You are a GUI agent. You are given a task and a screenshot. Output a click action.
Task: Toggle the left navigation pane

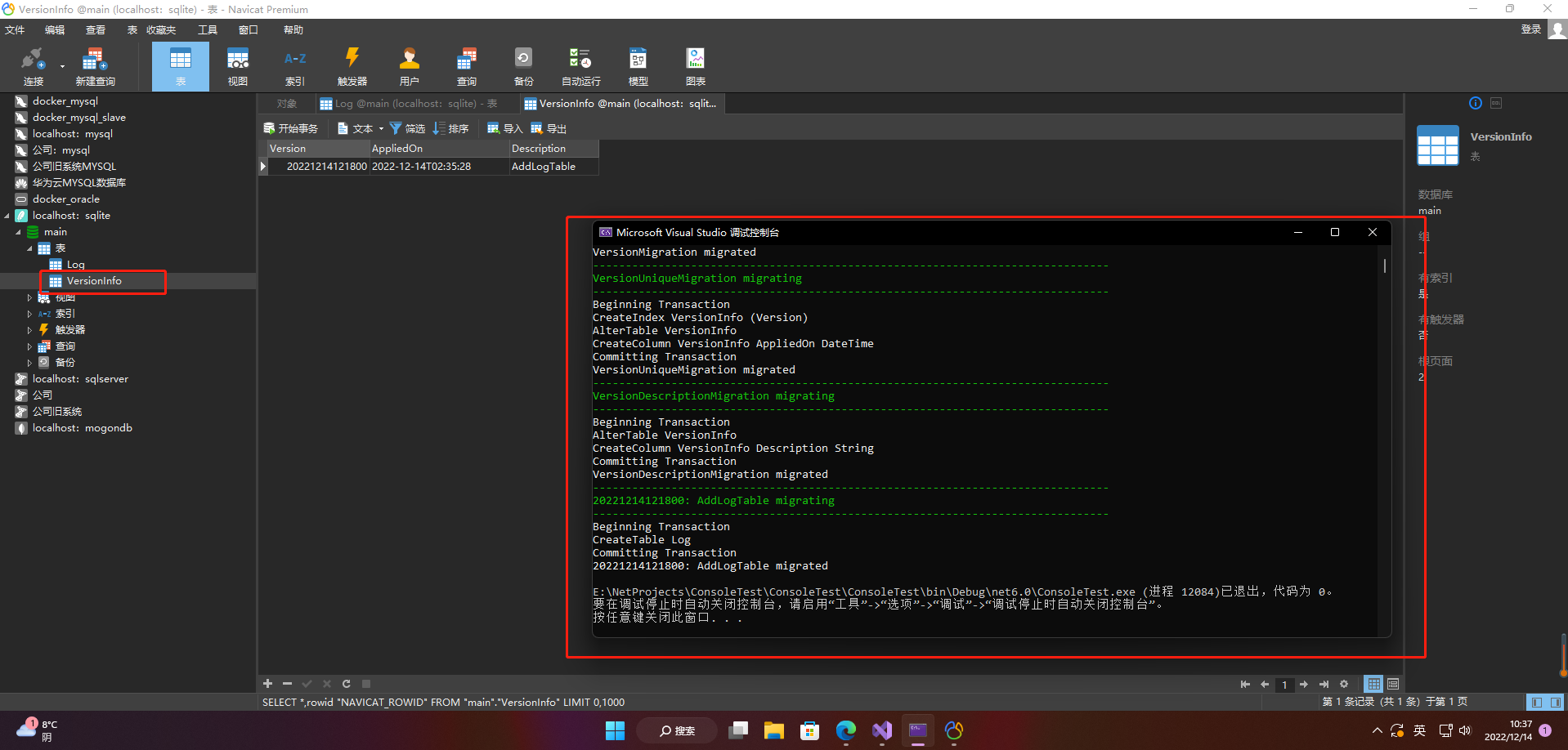[x=1537, y=703]
